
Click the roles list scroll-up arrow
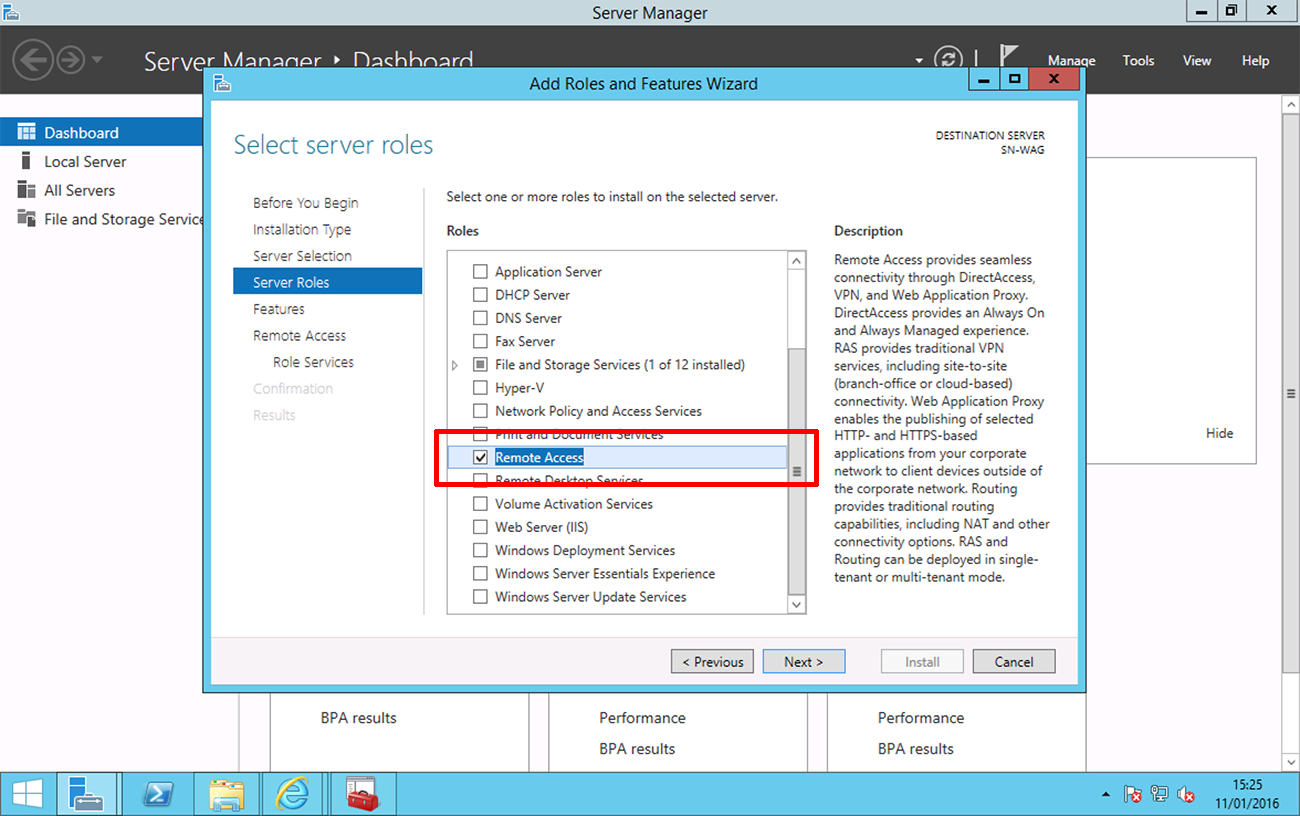click(x=797, y=261)
